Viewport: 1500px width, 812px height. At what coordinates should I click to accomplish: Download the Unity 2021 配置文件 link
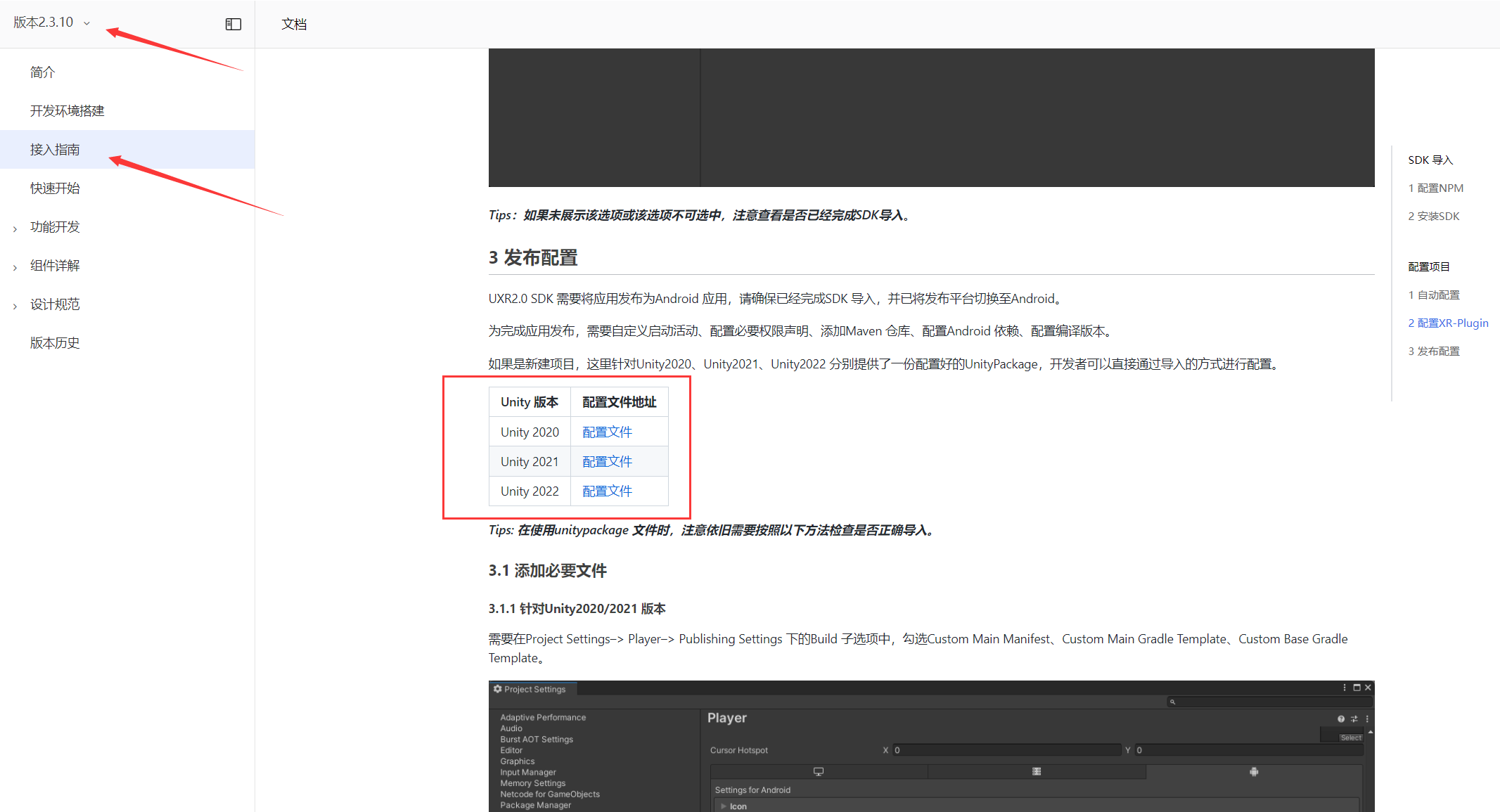click(607, 462)
